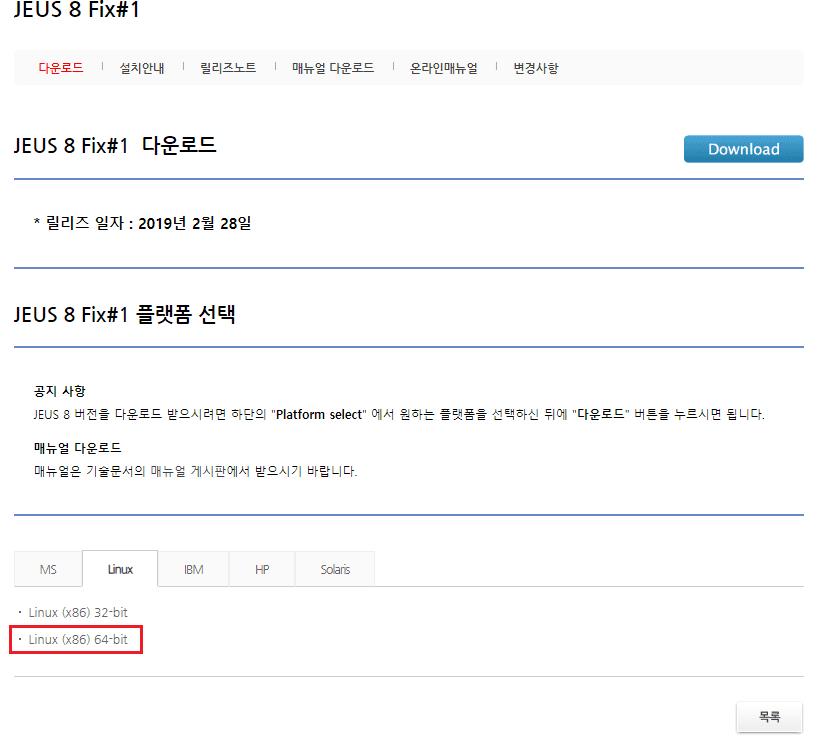Screen dimensions: 817x741
Task: Switch to the Solaris platform tab
Action: (335, 569)
